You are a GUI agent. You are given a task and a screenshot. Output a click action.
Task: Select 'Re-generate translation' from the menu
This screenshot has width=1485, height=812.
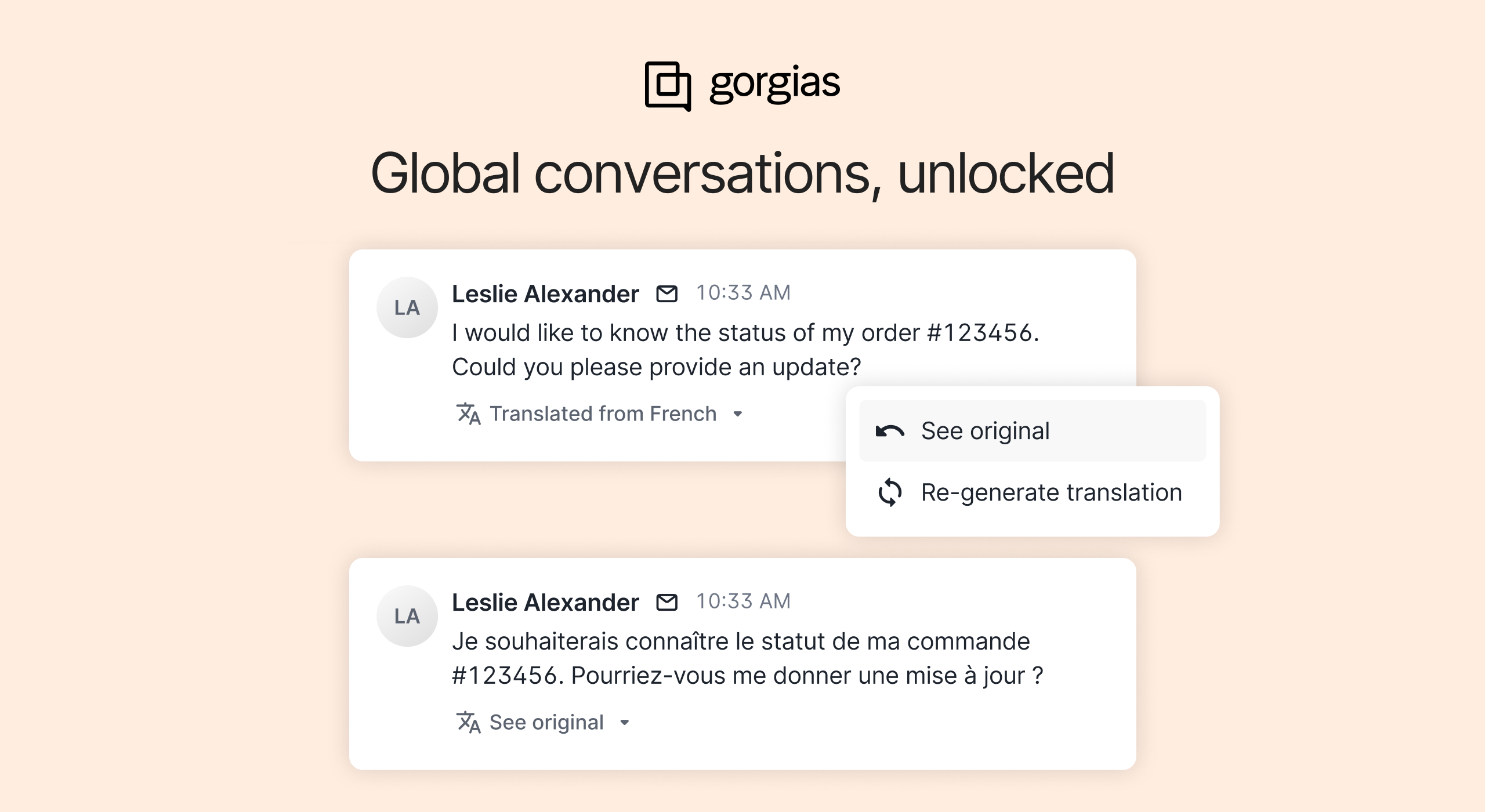1051,491
